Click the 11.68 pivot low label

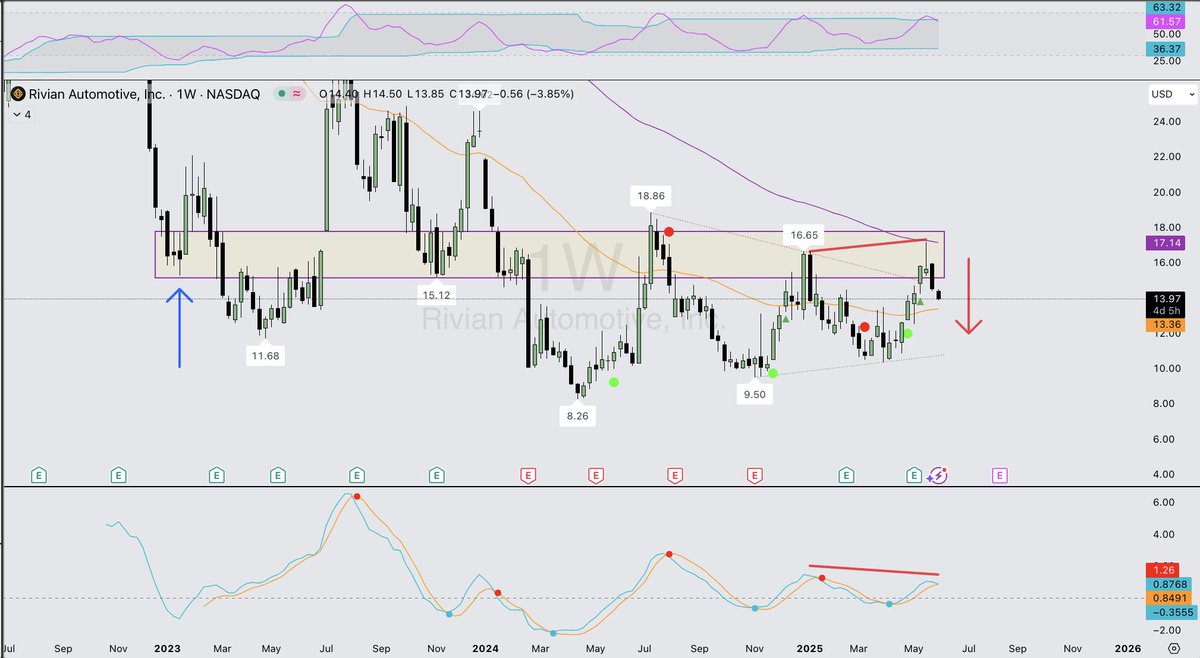click(265, 354)
